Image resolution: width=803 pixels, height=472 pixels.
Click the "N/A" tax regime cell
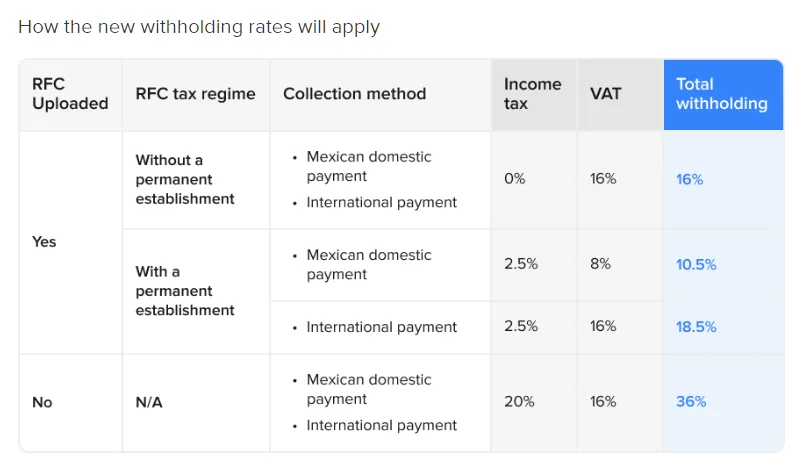(151, 402)
